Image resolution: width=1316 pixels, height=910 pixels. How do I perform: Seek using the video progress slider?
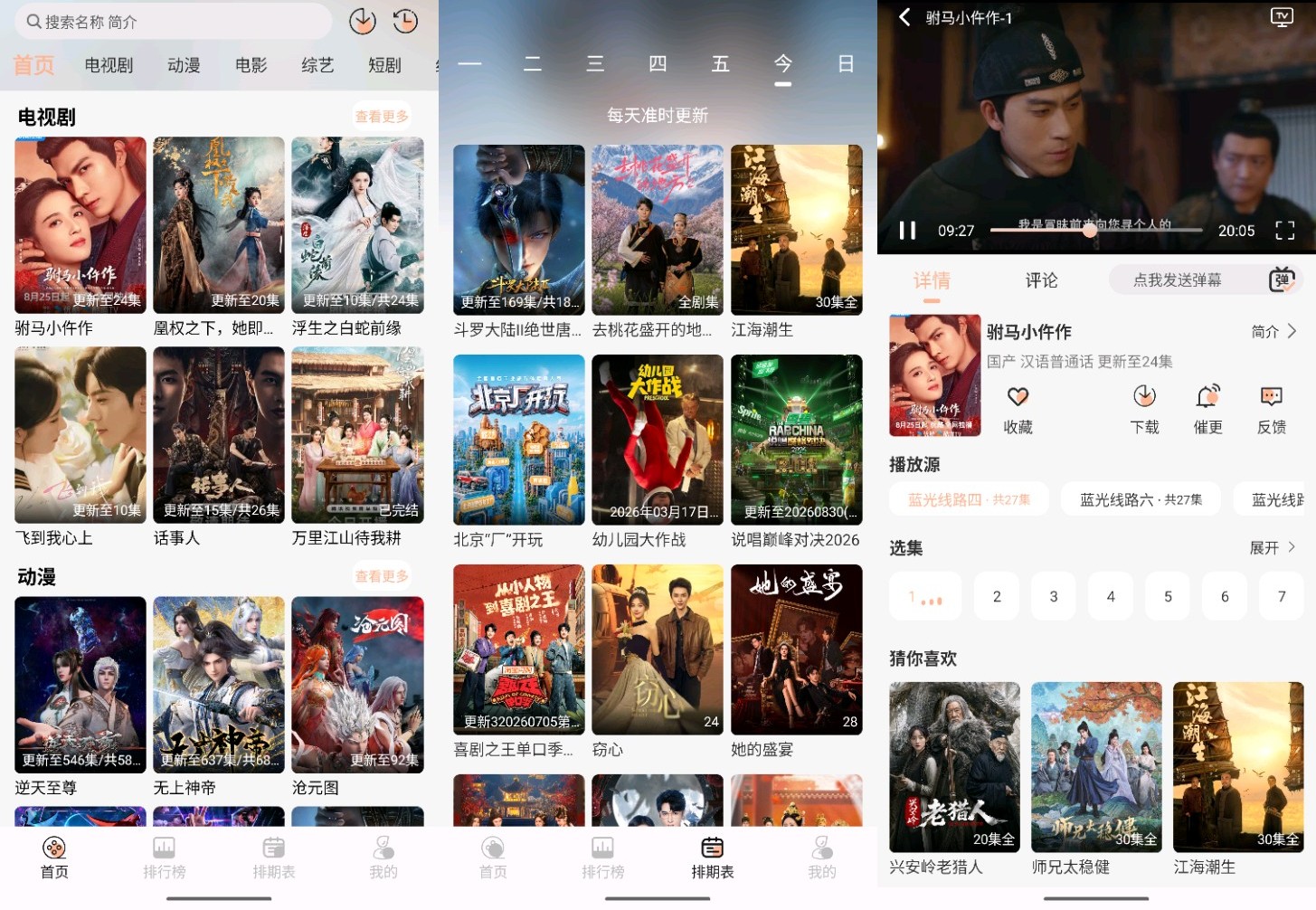[x=1095, y=230]
